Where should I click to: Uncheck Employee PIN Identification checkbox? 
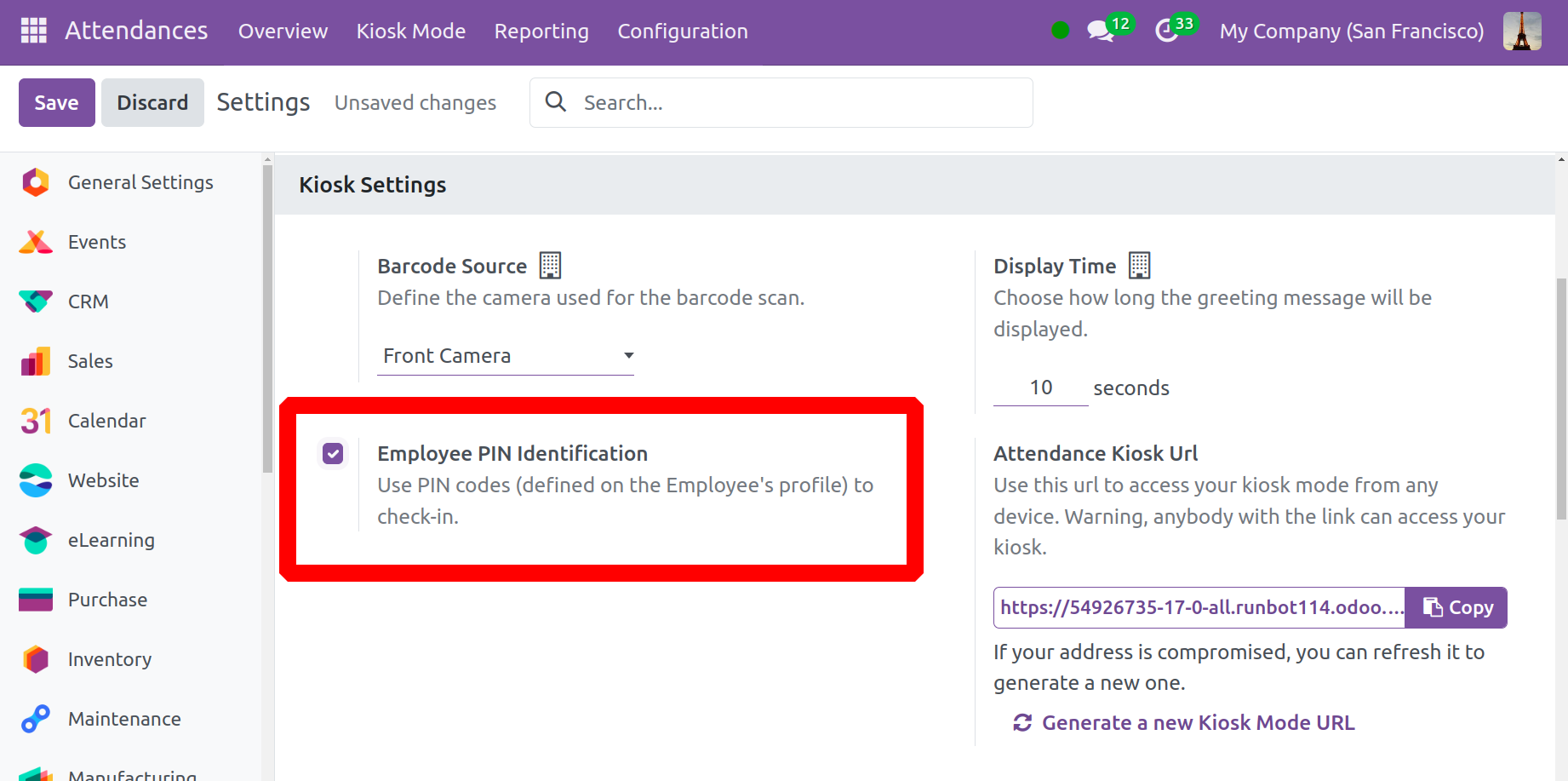[x=333, y=454]
